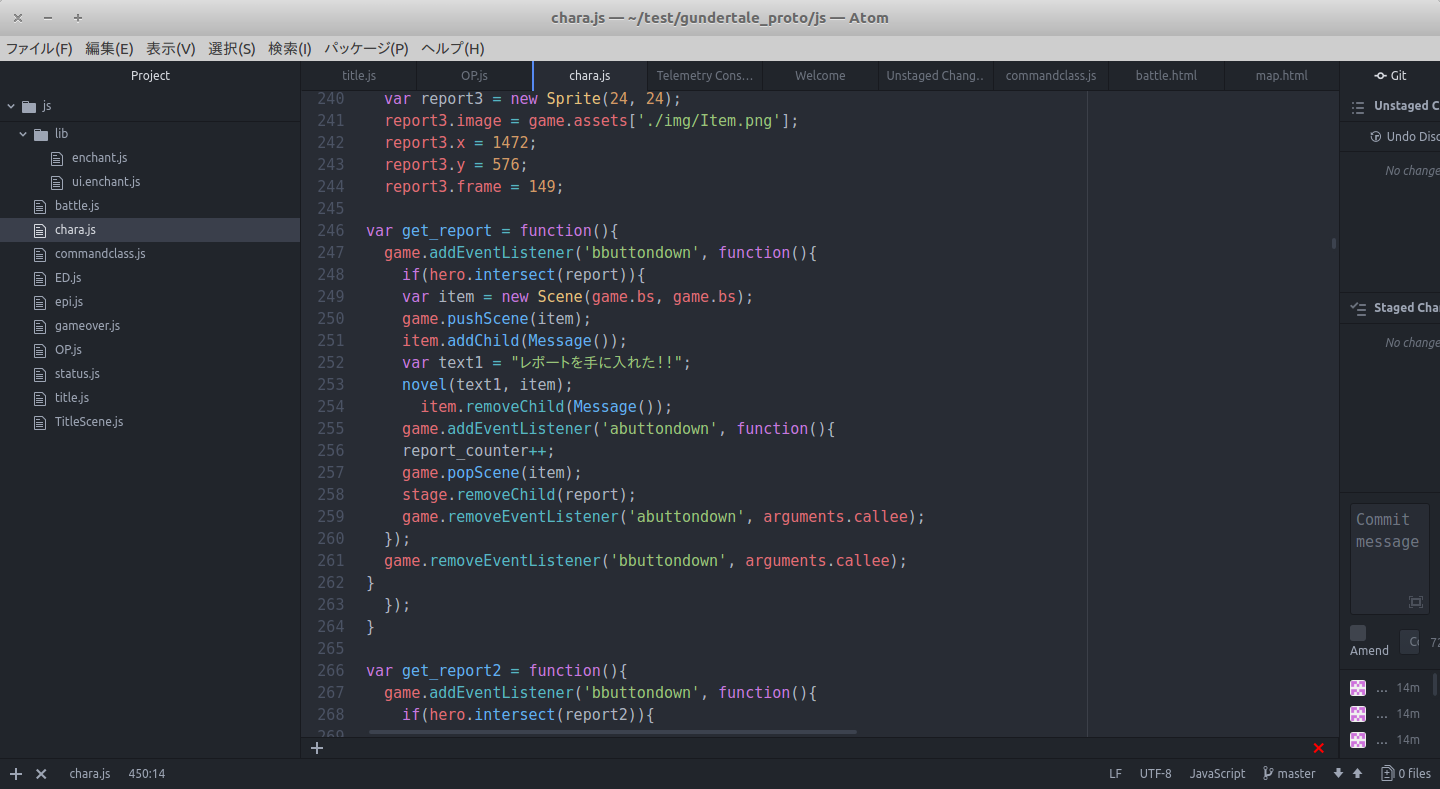Switch to the title.js tab

[359, 76]
